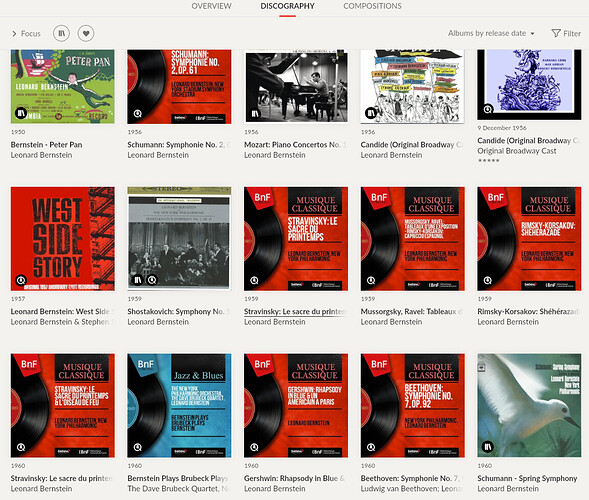Click Qobuz badge on Rimsky-Korsakov Shéhérazade cover
The height and width of the screenshot is (500, 589).
click(488, 280)
